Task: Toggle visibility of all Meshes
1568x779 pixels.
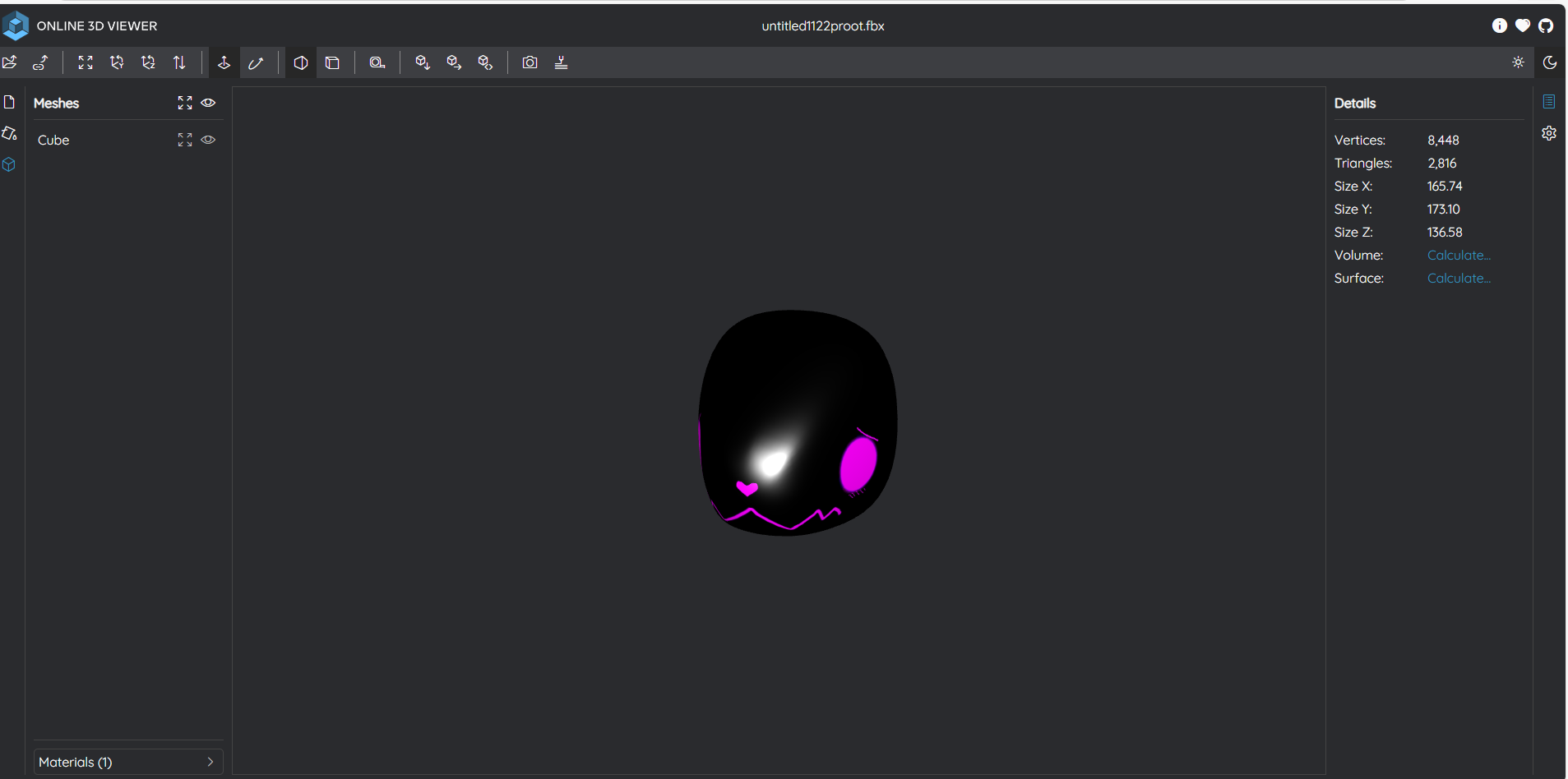Action: pos(209,103)
